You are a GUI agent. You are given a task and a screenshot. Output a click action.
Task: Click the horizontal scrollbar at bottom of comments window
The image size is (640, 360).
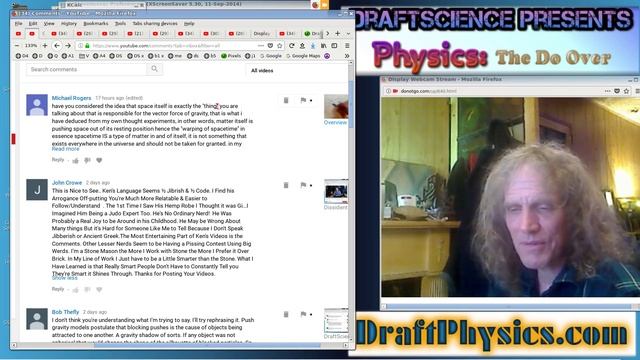pos(208,345)
